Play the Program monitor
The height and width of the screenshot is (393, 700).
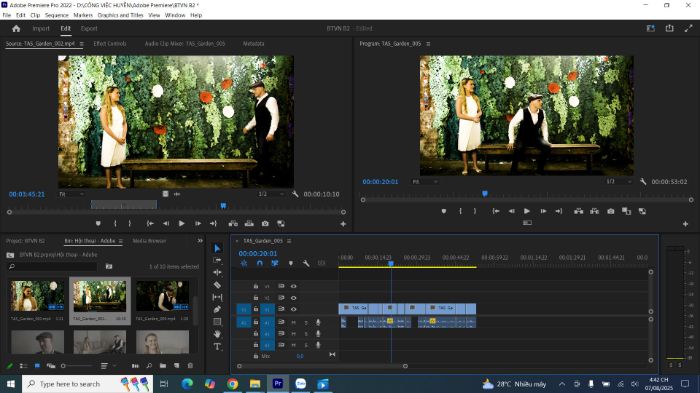(x=527, y=211)
